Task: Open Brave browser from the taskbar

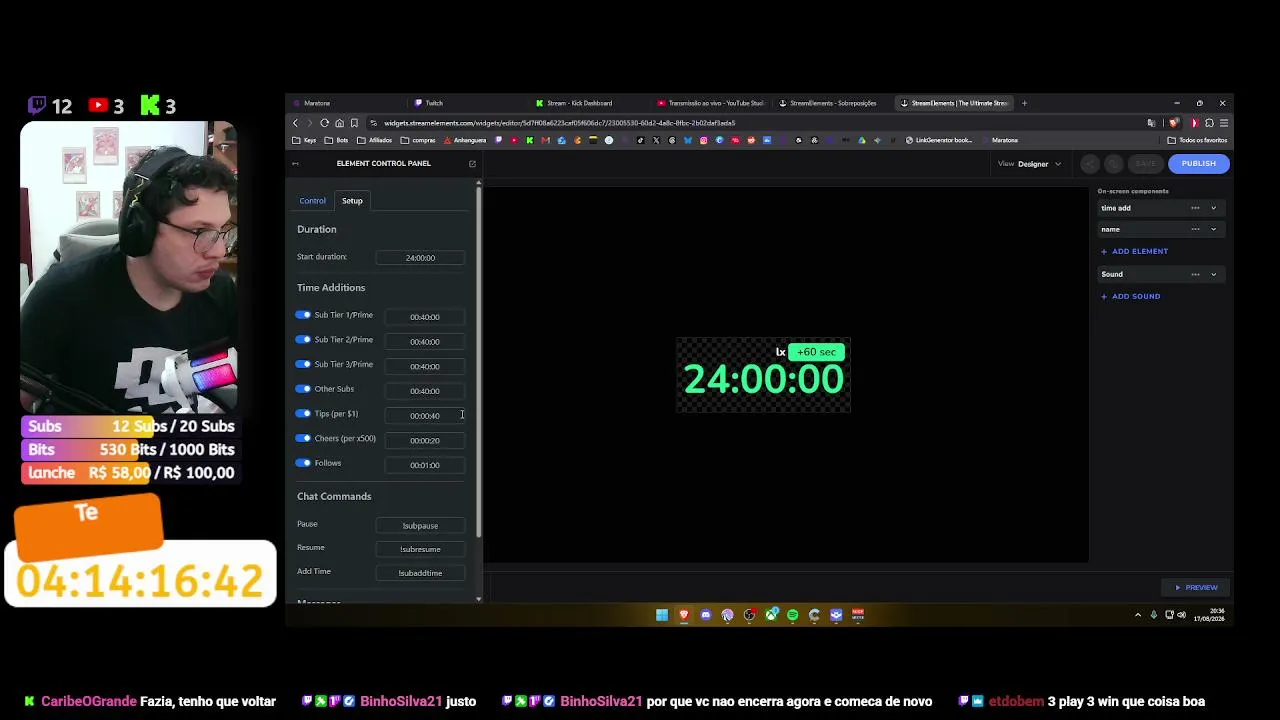Action: pos(684,615)
